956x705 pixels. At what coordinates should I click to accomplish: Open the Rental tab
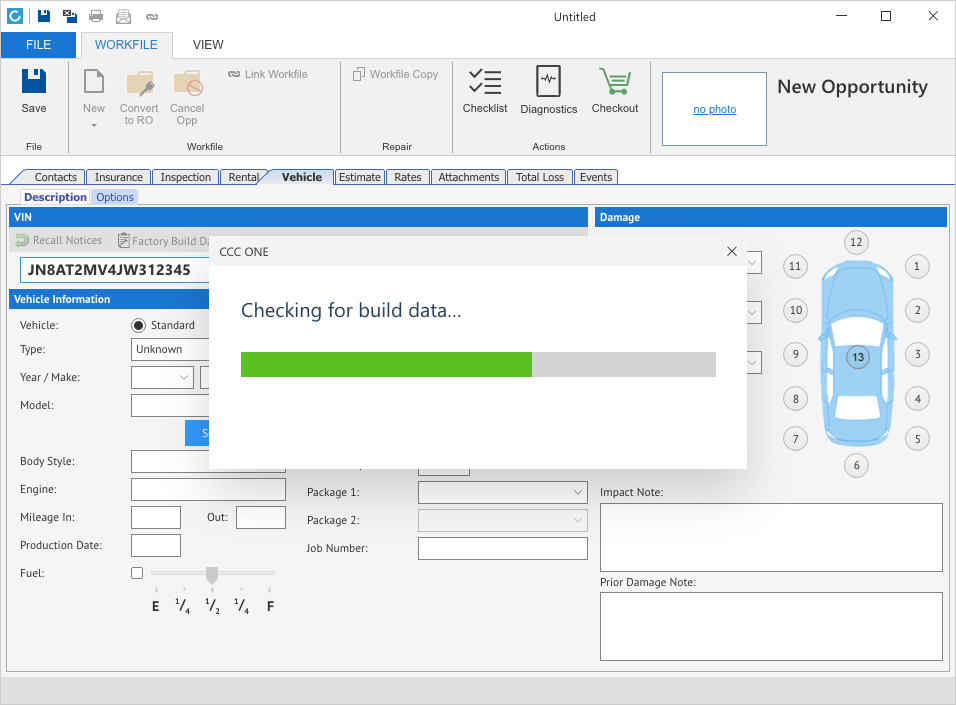[x=243, y=177]
